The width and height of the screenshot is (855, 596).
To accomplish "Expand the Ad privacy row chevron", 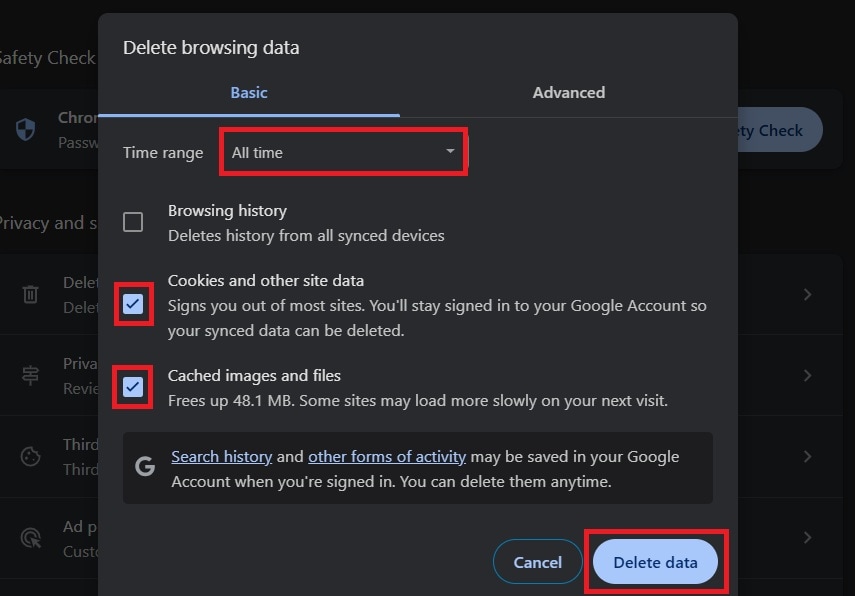I will point(808,538).
